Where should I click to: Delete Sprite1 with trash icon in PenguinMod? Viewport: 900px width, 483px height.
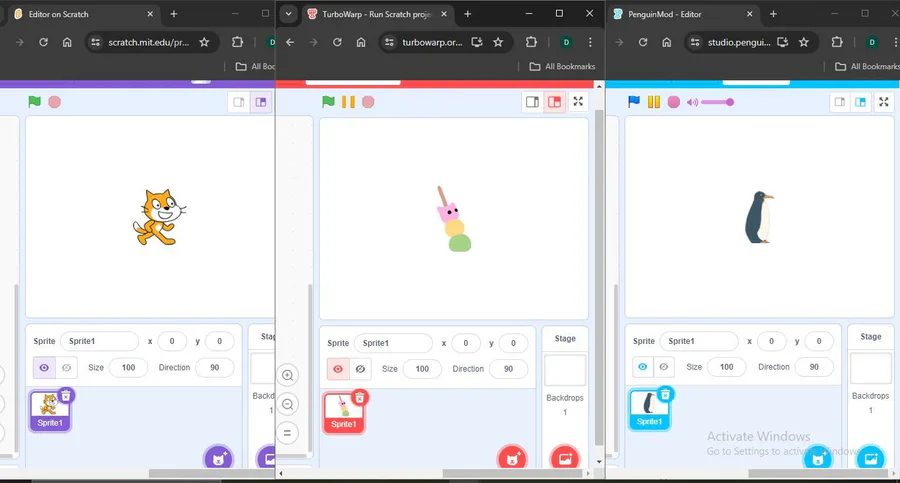[665, 395]
